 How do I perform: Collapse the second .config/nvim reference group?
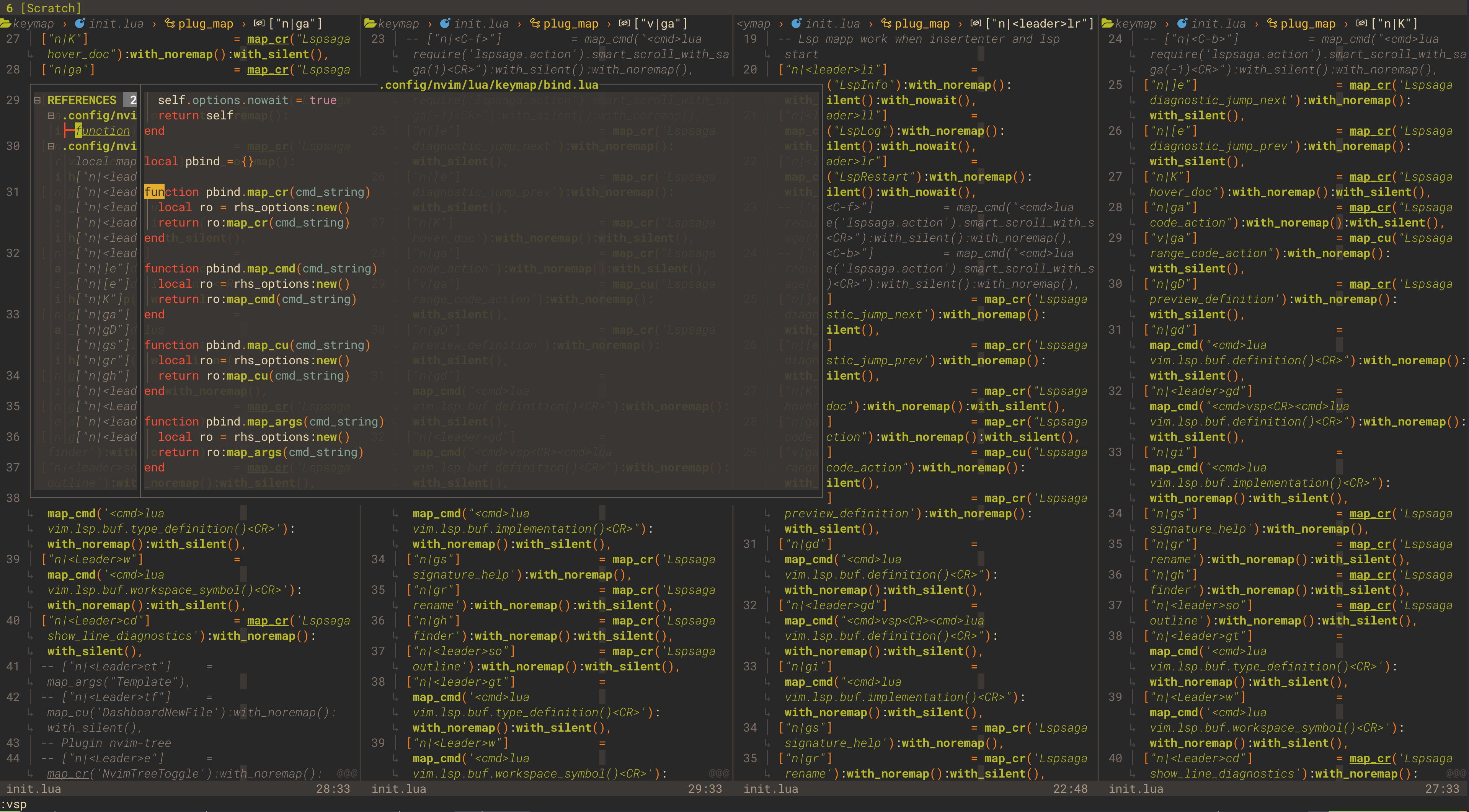[51, 147]
